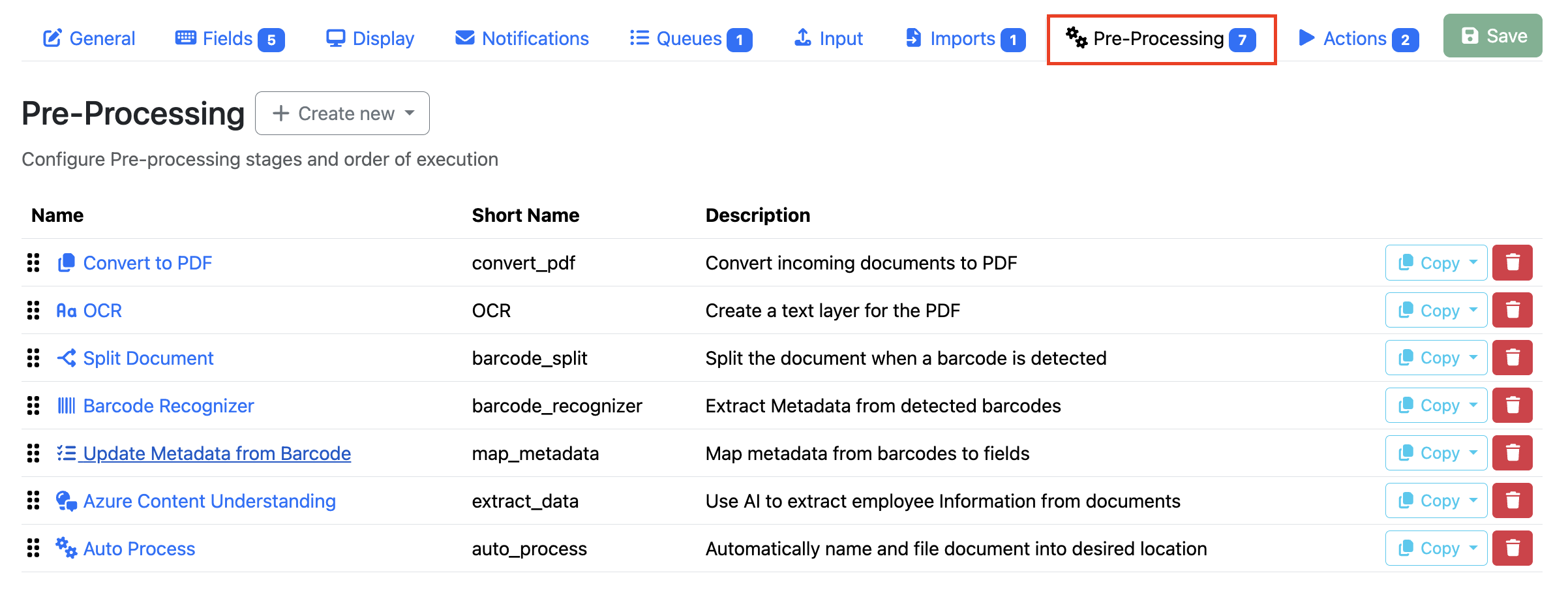
Task: Open the Imports tab
Action: [x=965, y=38]
